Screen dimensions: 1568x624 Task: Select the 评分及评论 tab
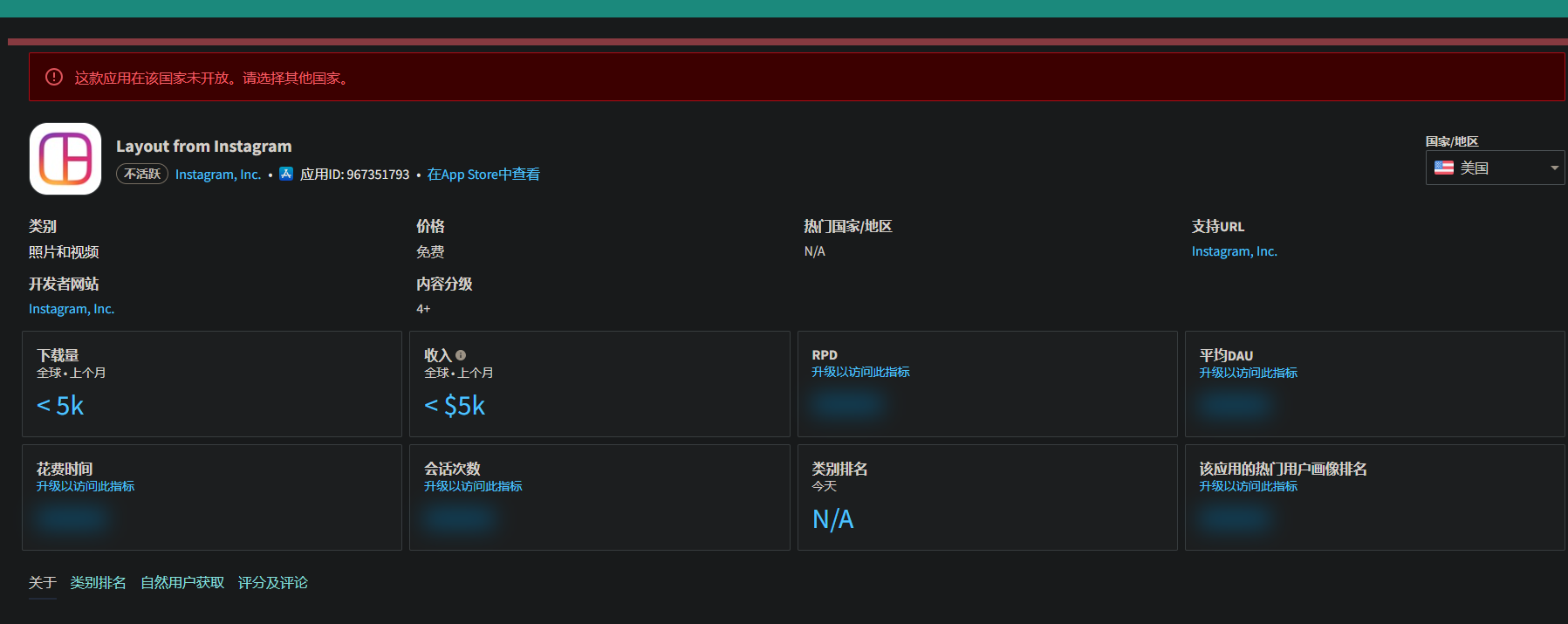[x=272, y=582]
